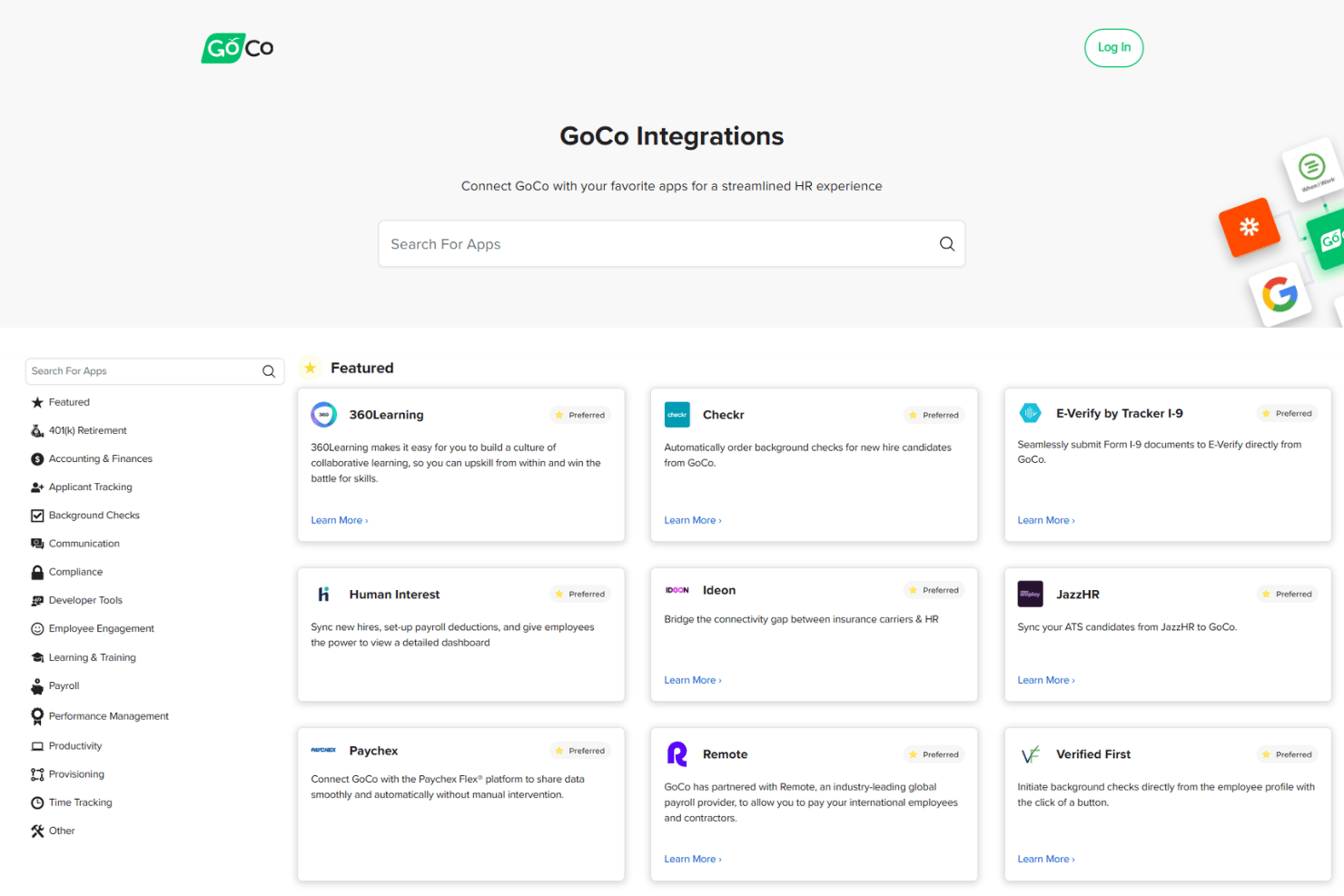
Task: Open Learn More link on 360Learning card
Action: click(x=339, y=520)
